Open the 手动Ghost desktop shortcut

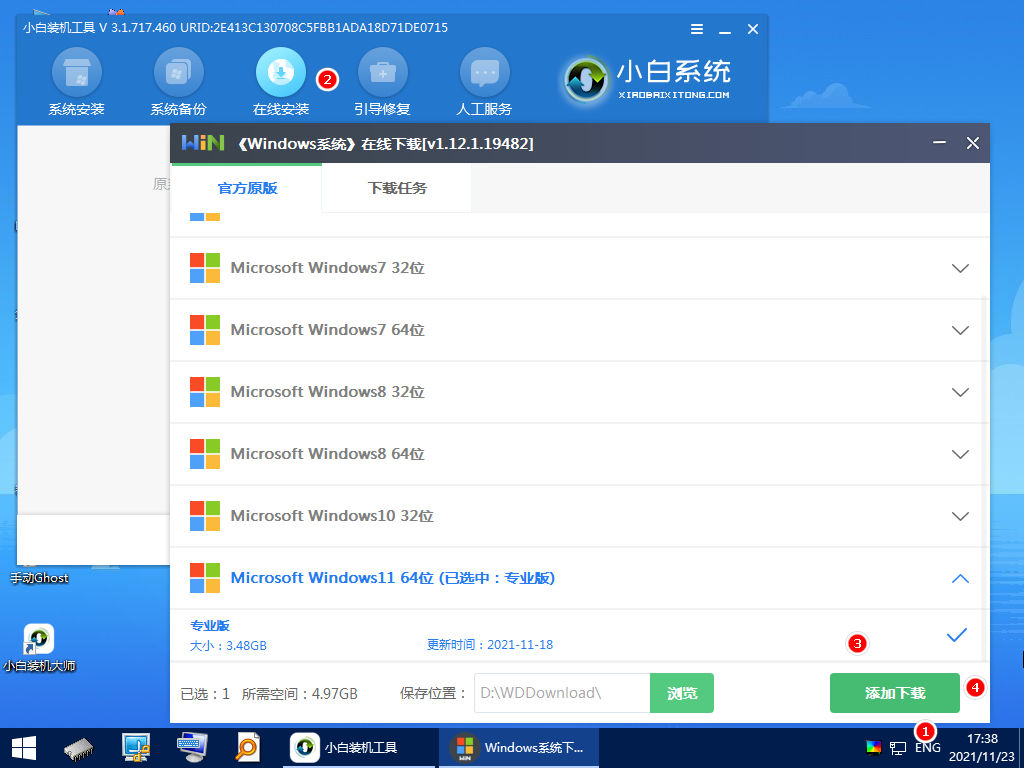click(x=39, y=577)
